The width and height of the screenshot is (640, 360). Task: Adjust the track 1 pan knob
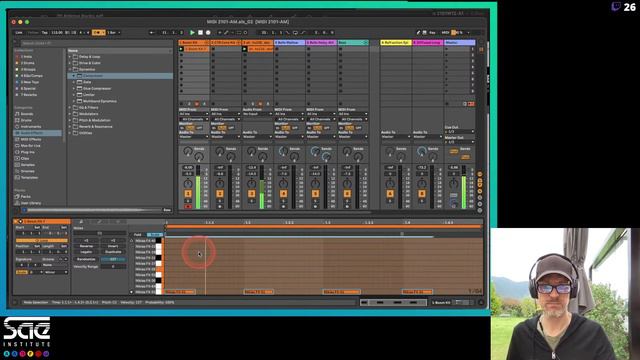point(188,184)
